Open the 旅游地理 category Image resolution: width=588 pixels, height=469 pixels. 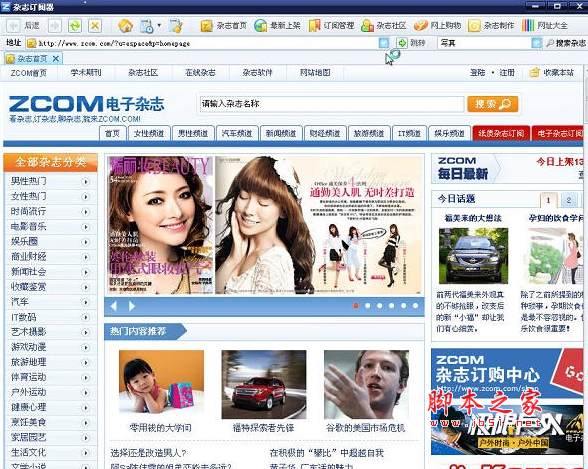coord(28,362)
